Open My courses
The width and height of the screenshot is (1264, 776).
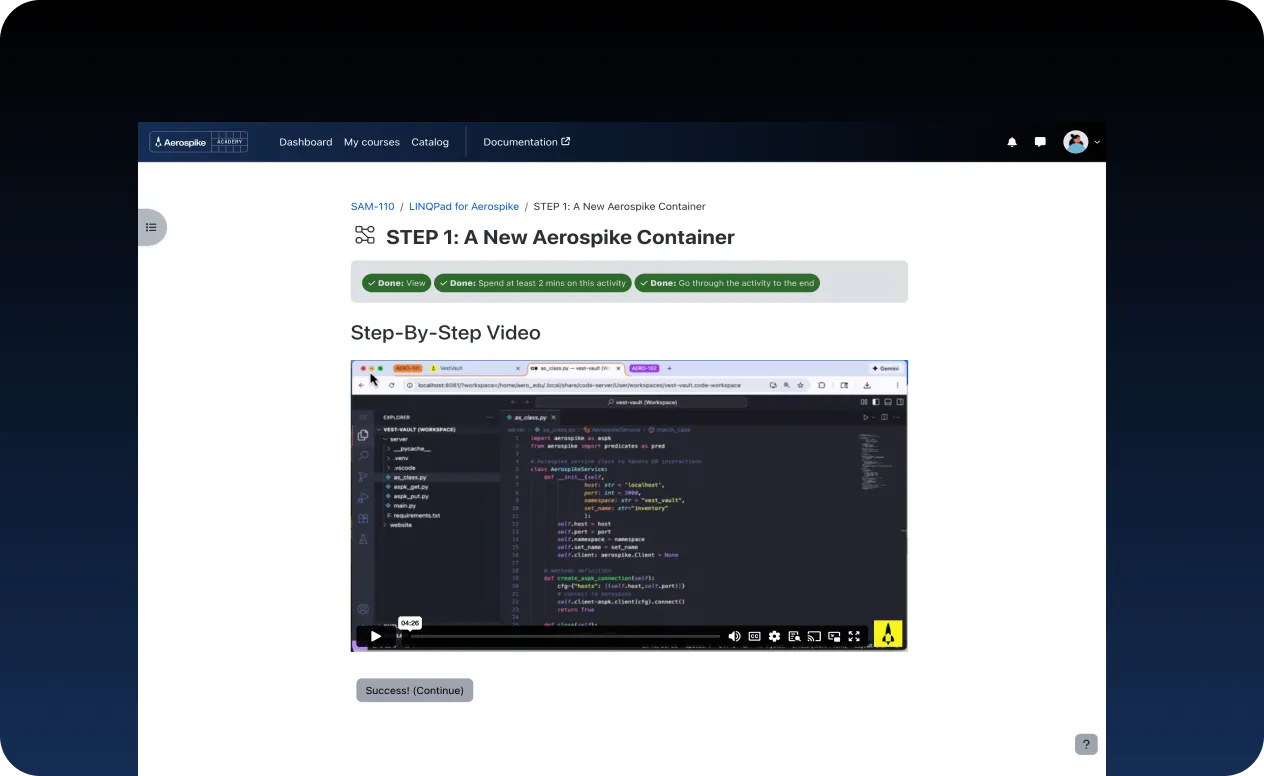coord(371,142)
